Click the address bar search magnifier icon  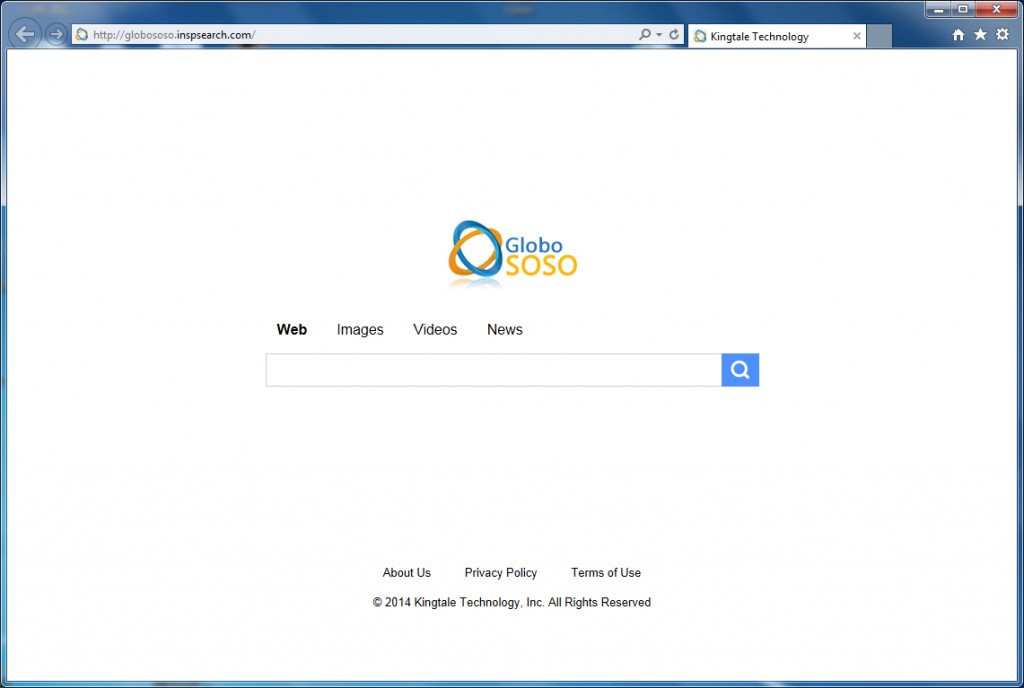[645, 34]
